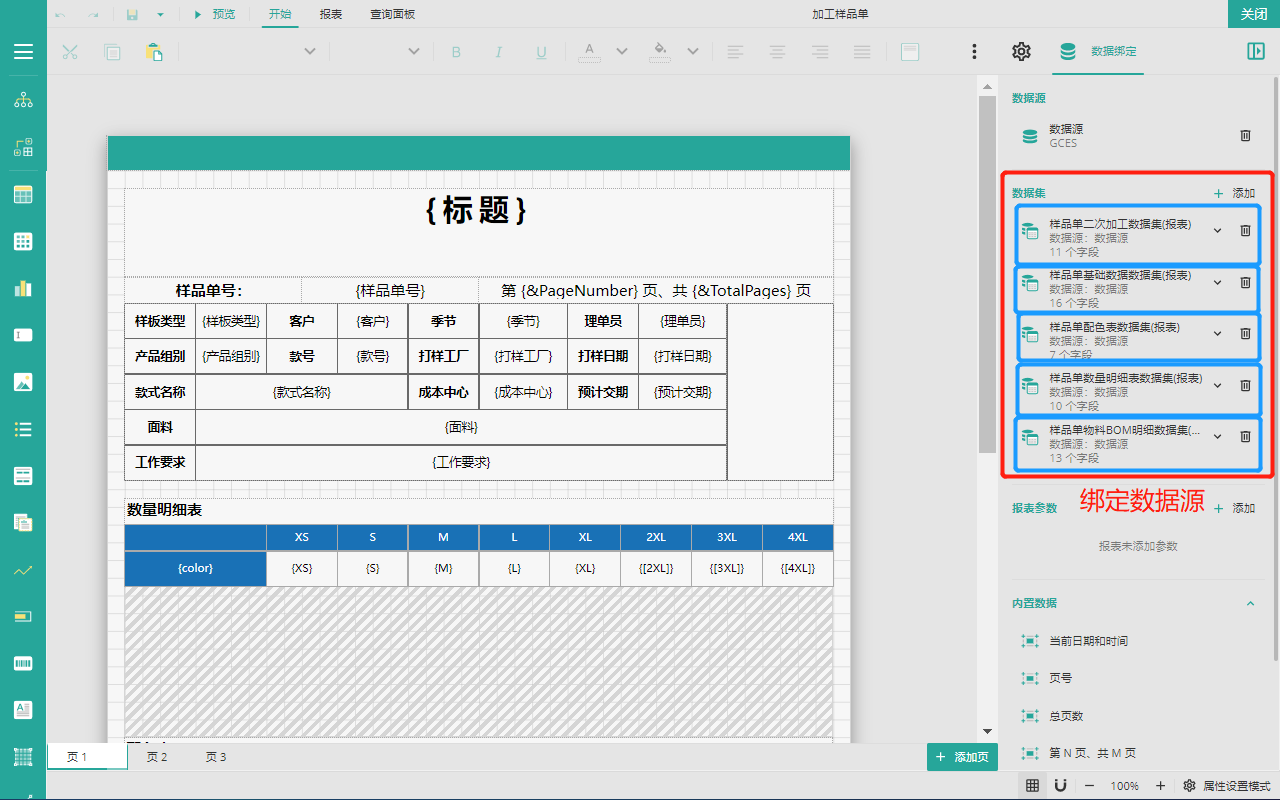Click the zoom in plus button

coord(1160,786)
